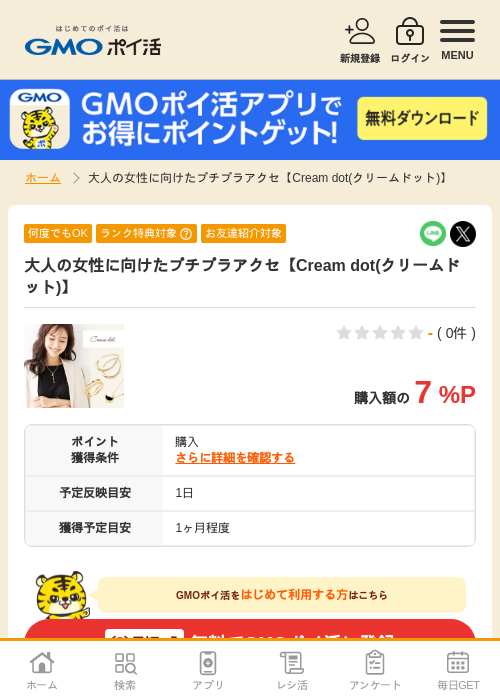Tap the ログイン padlock icon
This screenshot has height=700, width=500.
pyautogui.click(x=410, y=31)
